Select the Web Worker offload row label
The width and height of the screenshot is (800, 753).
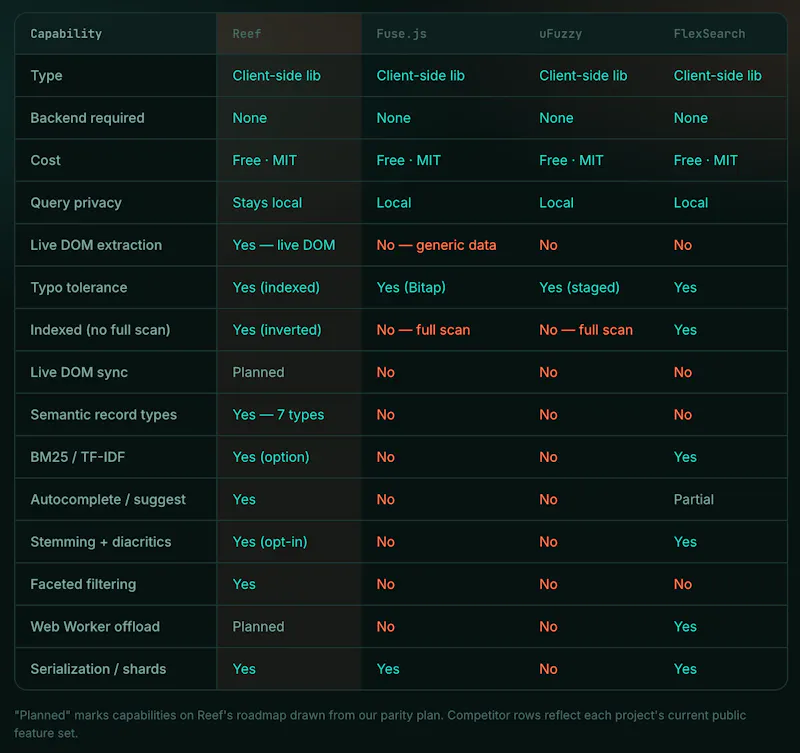[95, 626]
